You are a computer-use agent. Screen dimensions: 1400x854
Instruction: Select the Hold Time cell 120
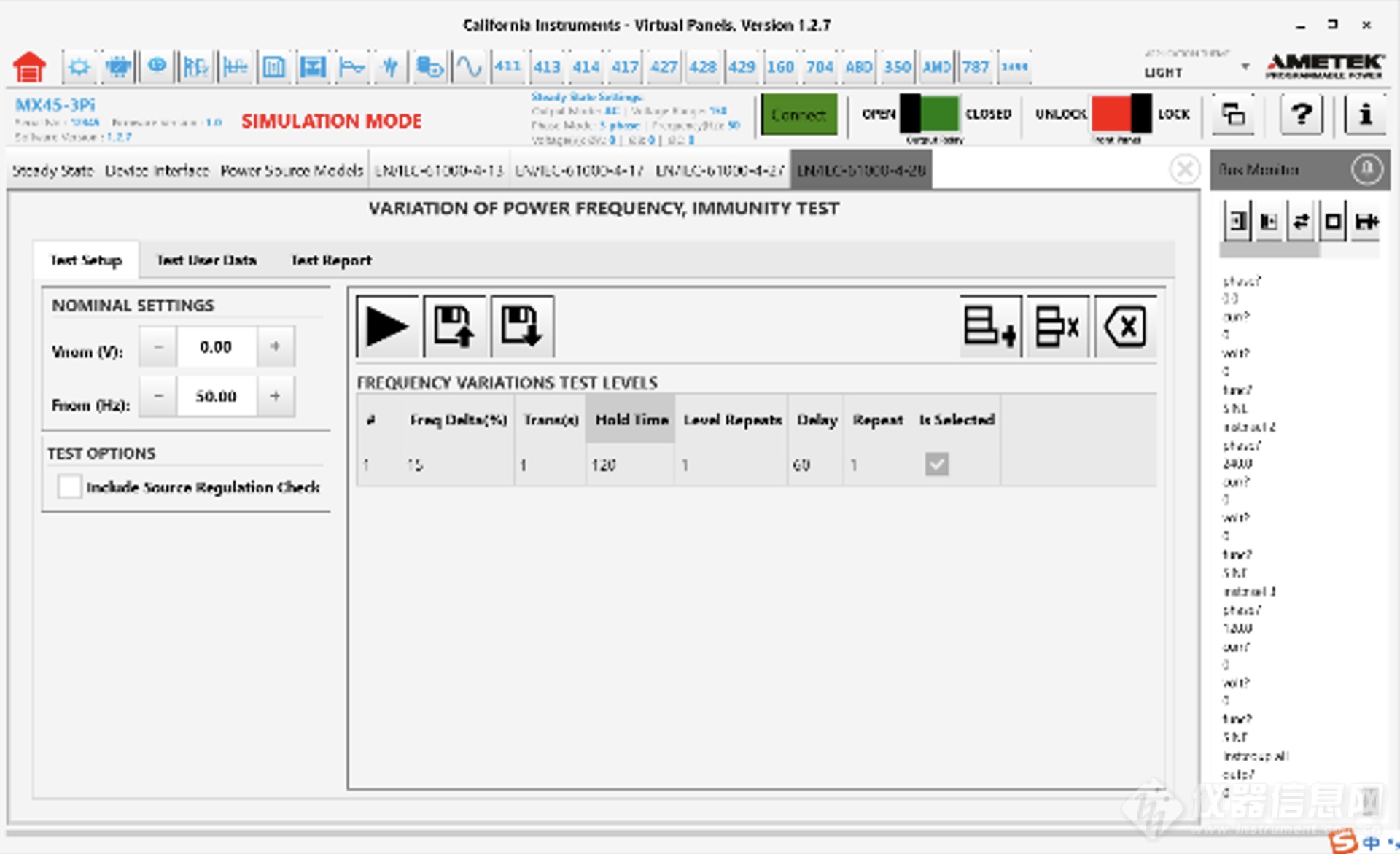pos(631,465)
